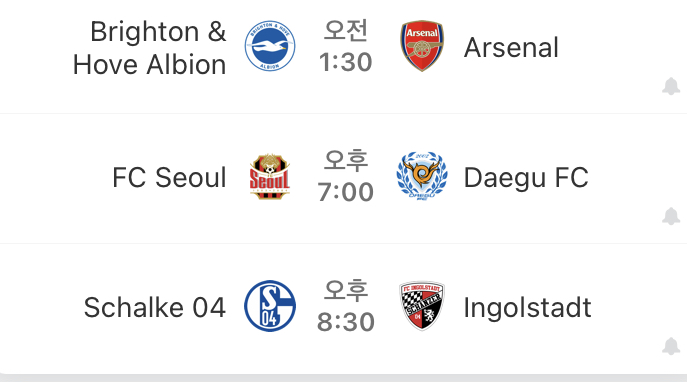The image size is (687, 382).
Task: Click the 8:30 kickoff time
Action: coord(346,322)
